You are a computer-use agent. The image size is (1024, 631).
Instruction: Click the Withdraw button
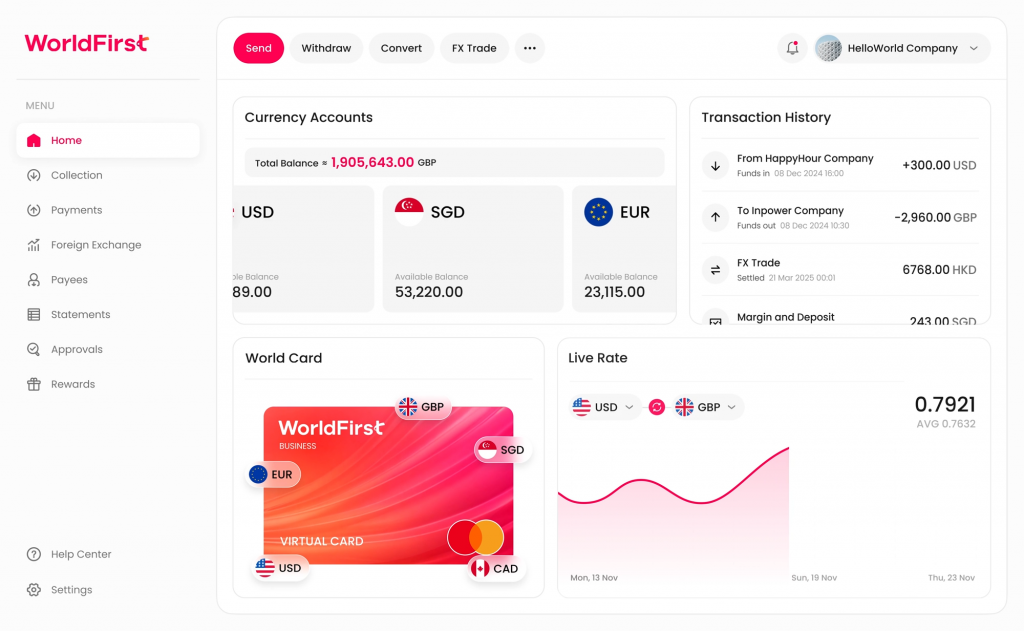point(326,48)
